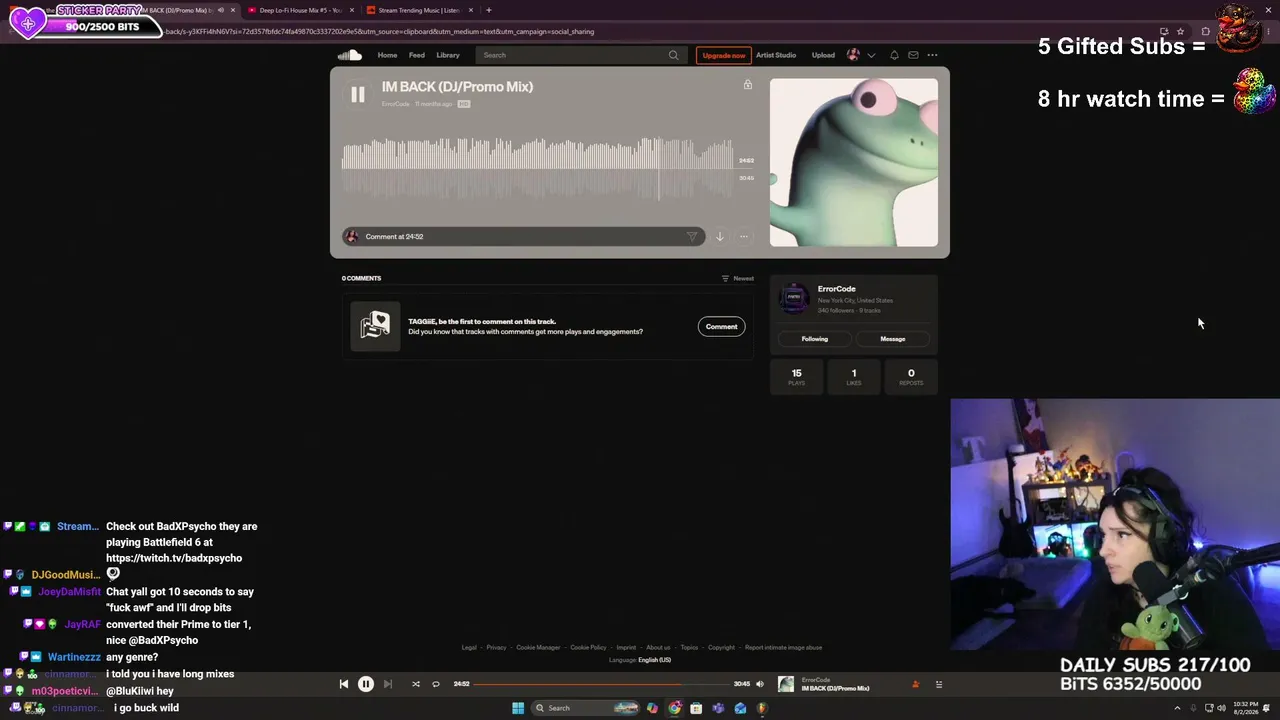Open track more options ellipsis
Image resolution: width=1280 pixels, height=720 pixels.
[x=743, y=236]
